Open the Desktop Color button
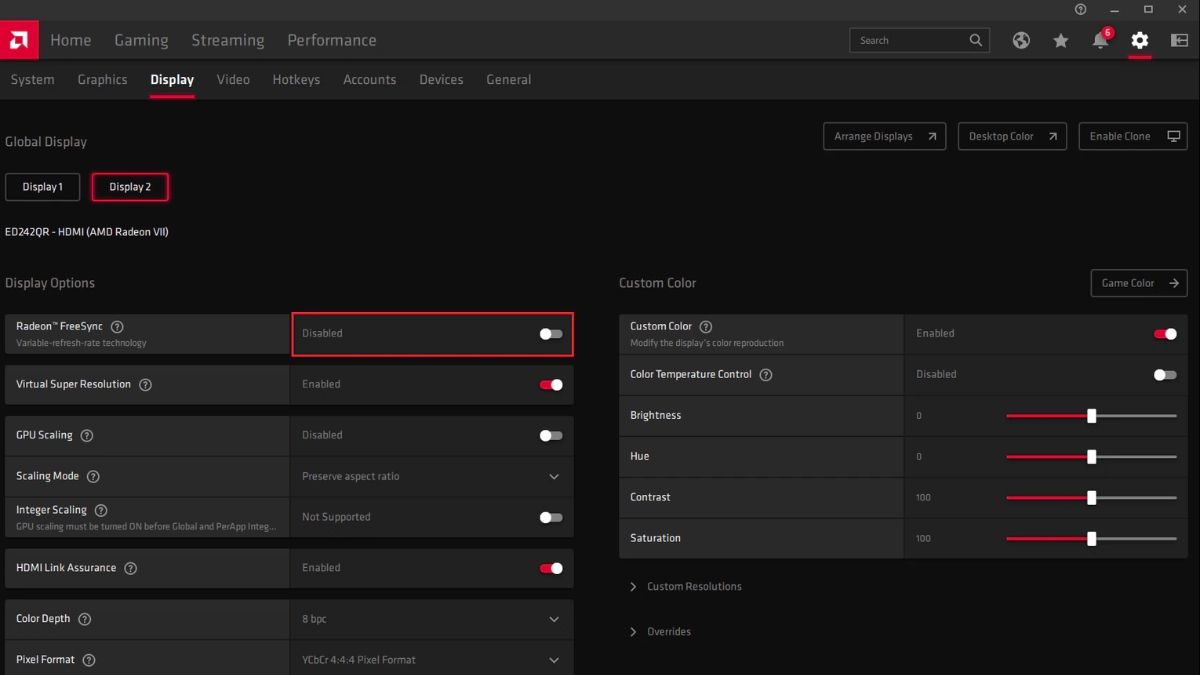 (1012, 137)
